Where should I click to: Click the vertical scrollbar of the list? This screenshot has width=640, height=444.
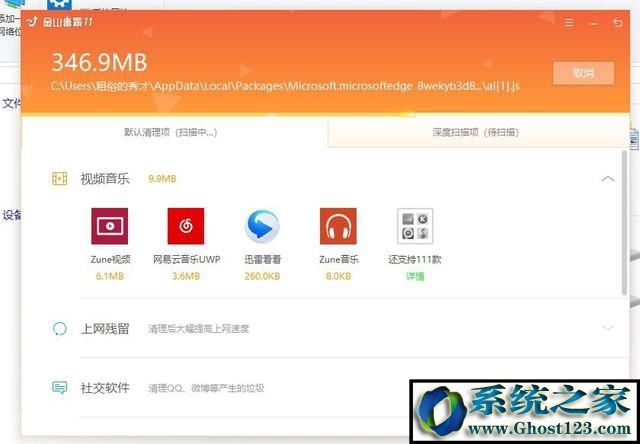click(x=624, y=222)
